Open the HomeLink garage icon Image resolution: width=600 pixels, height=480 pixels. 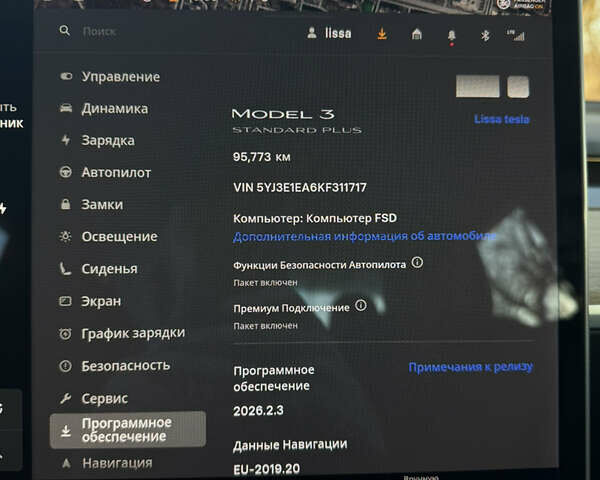417,34
